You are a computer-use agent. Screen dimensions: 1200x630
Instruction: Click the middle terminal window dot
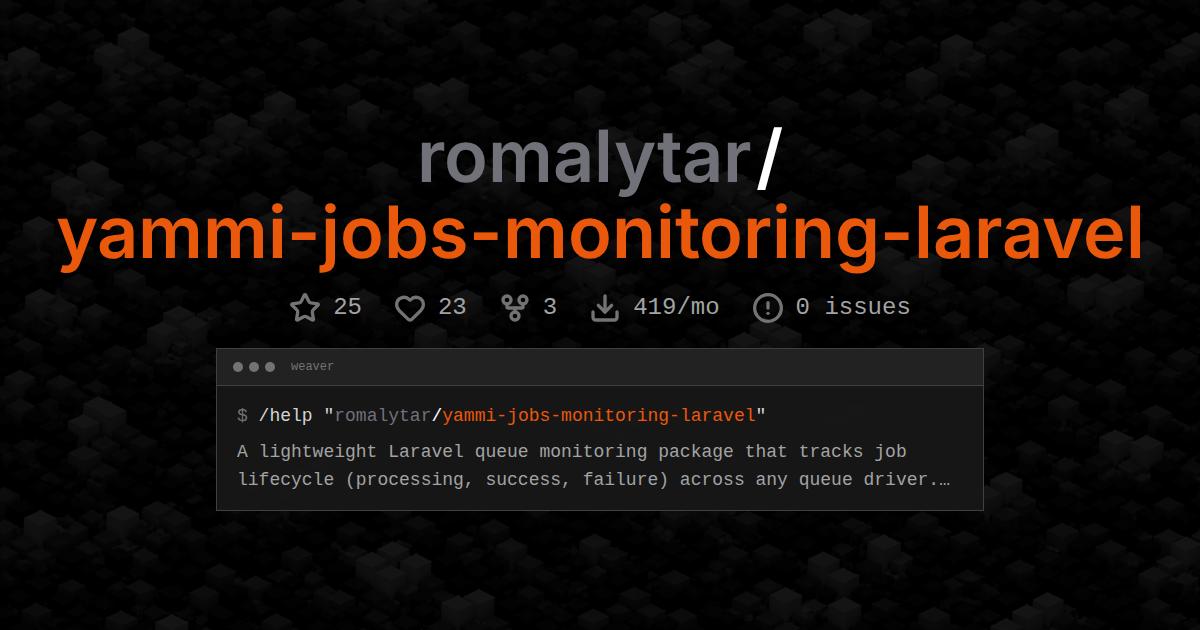pyautogui.click(x=254, y=367)
